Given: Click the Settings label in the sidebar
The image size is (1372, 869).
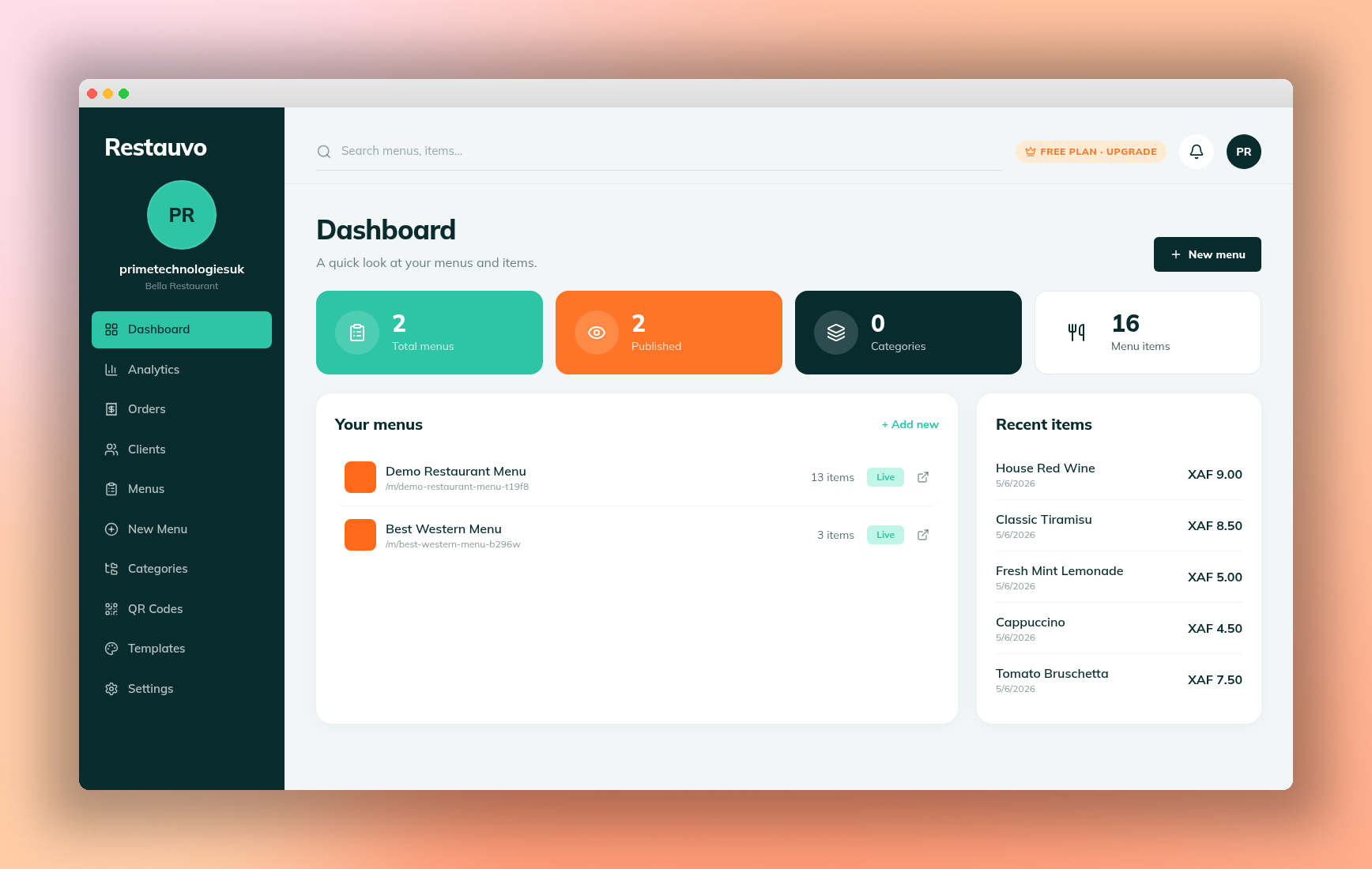Looking at the screenshot, I should point(150,689).
